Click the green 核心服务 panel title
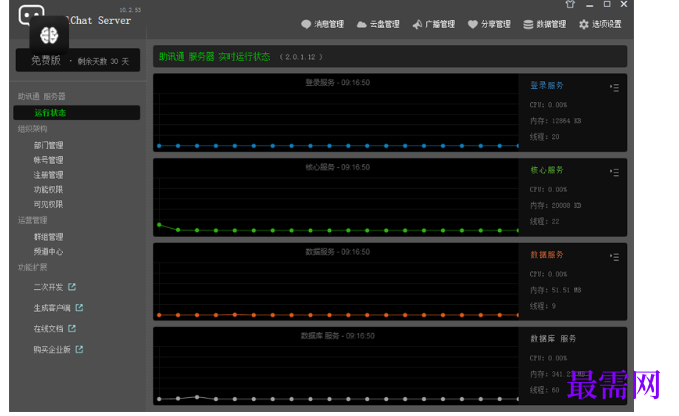The width and height of the screenshot is (679, 416). pyautogui.click(x=546, y=170)
